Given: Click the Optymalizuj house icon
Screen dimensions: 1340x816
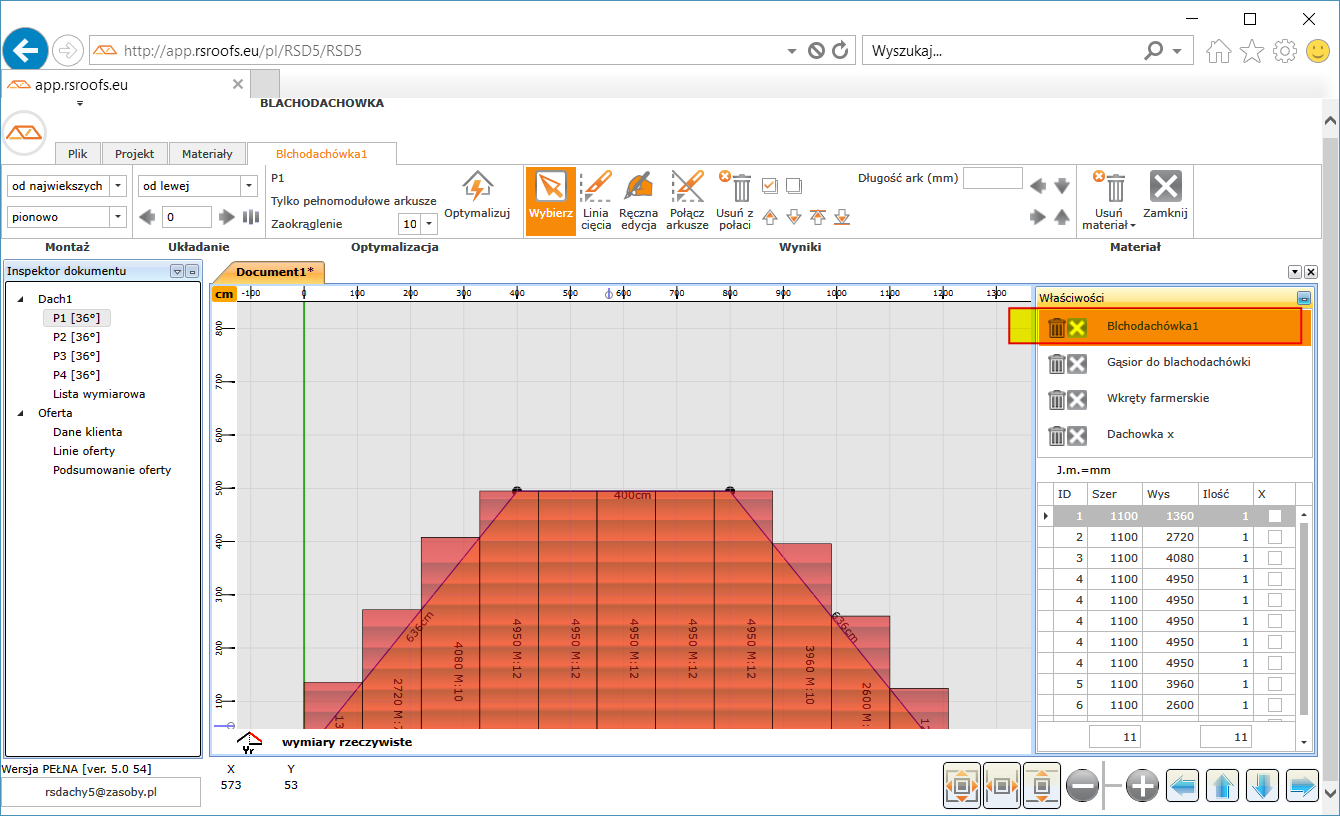Looking at the screenshot, I should (x=477, y=188).
